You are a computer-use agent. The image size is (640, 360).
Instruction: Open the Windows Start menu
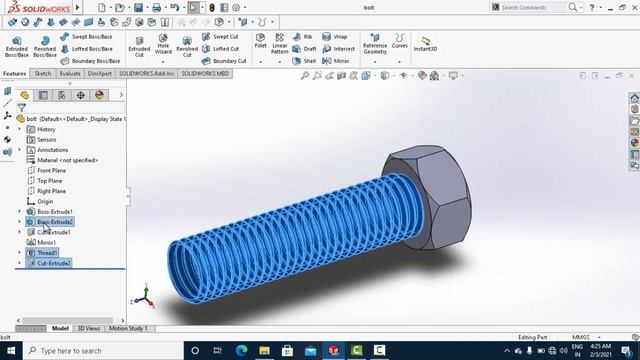coord(11,351)
